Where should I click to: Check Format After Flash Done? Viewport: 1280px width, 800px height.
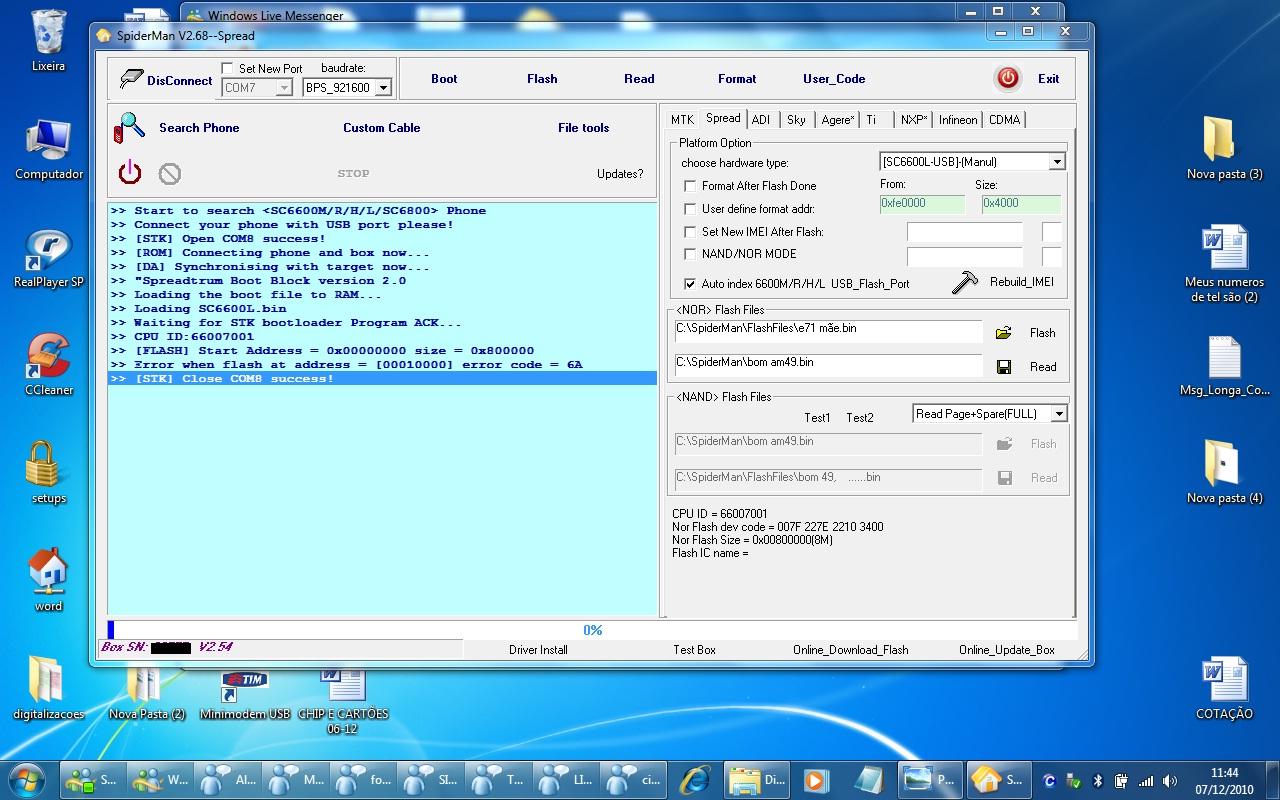pos(690,186)
